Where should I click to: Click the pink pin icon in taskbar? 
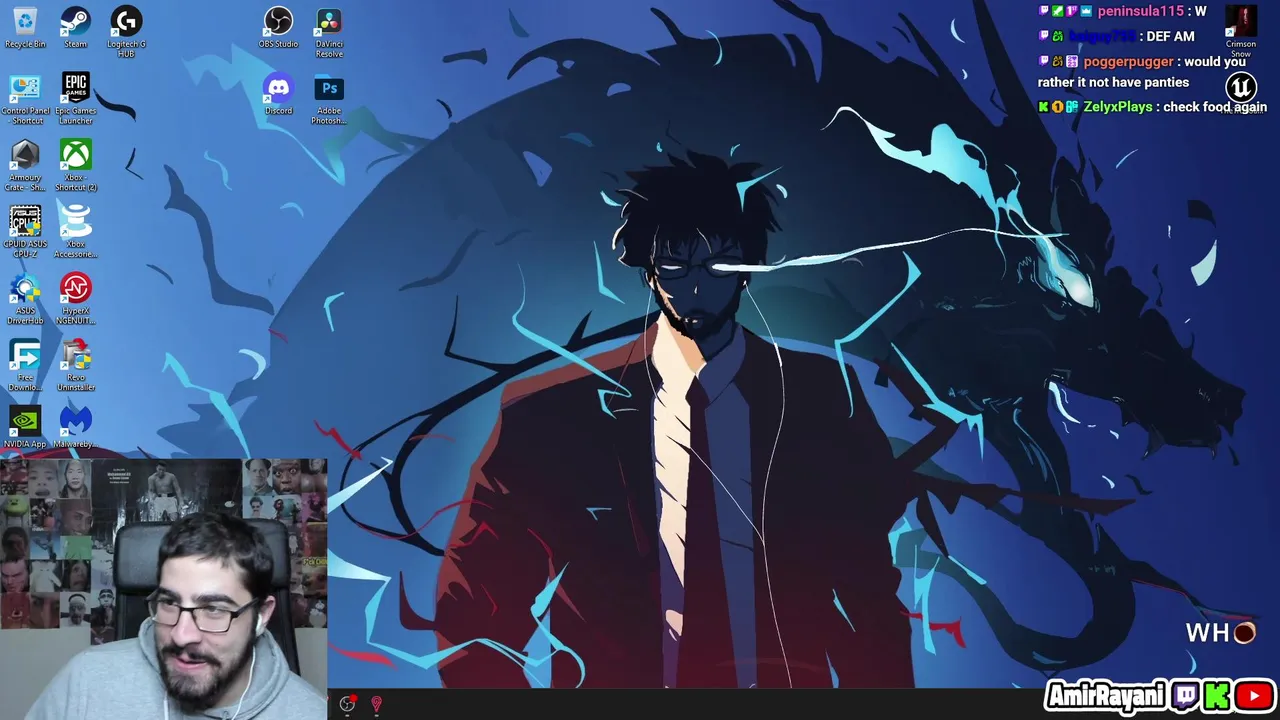pos(376,704)
